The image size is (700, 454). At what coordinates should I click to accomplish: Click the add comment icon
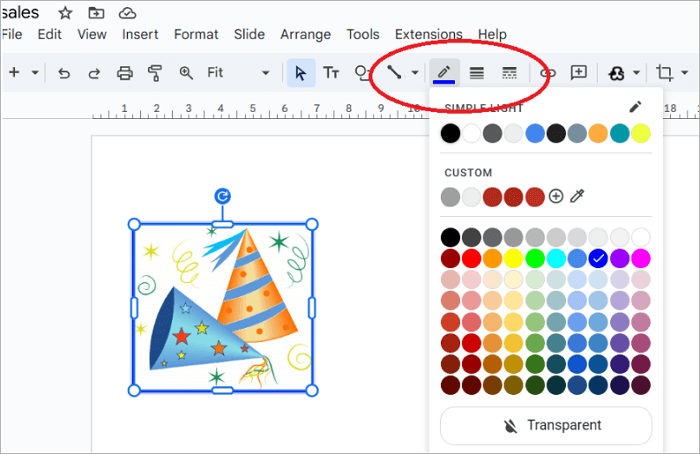coord(578,73)
